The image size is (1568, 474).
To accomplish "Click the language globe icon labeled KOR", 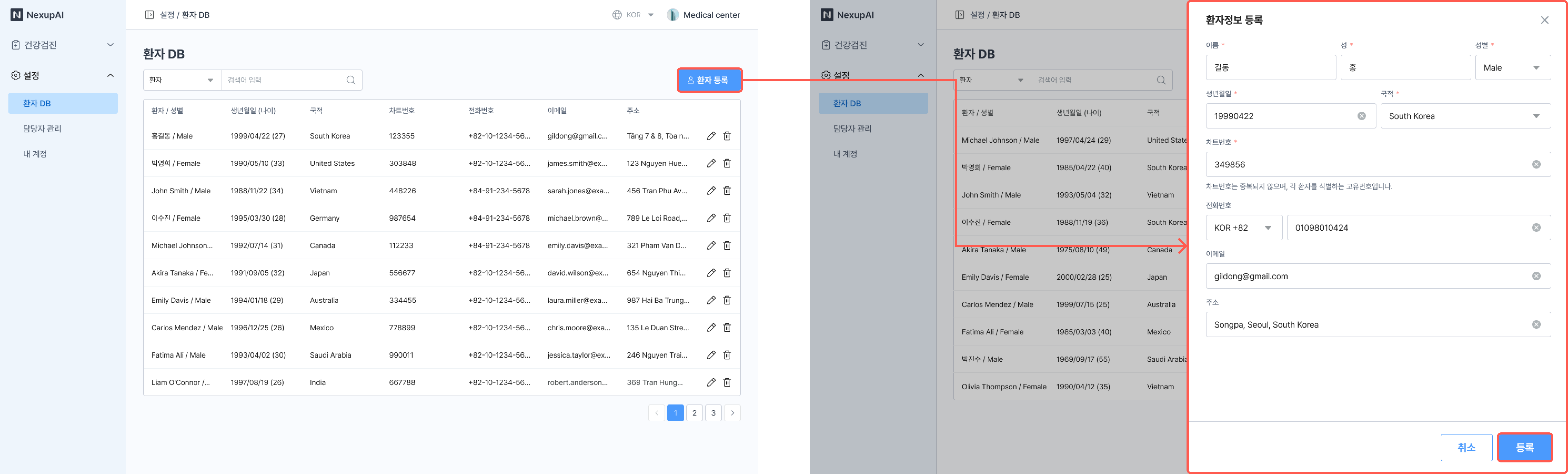I will (x=617, y=15).
